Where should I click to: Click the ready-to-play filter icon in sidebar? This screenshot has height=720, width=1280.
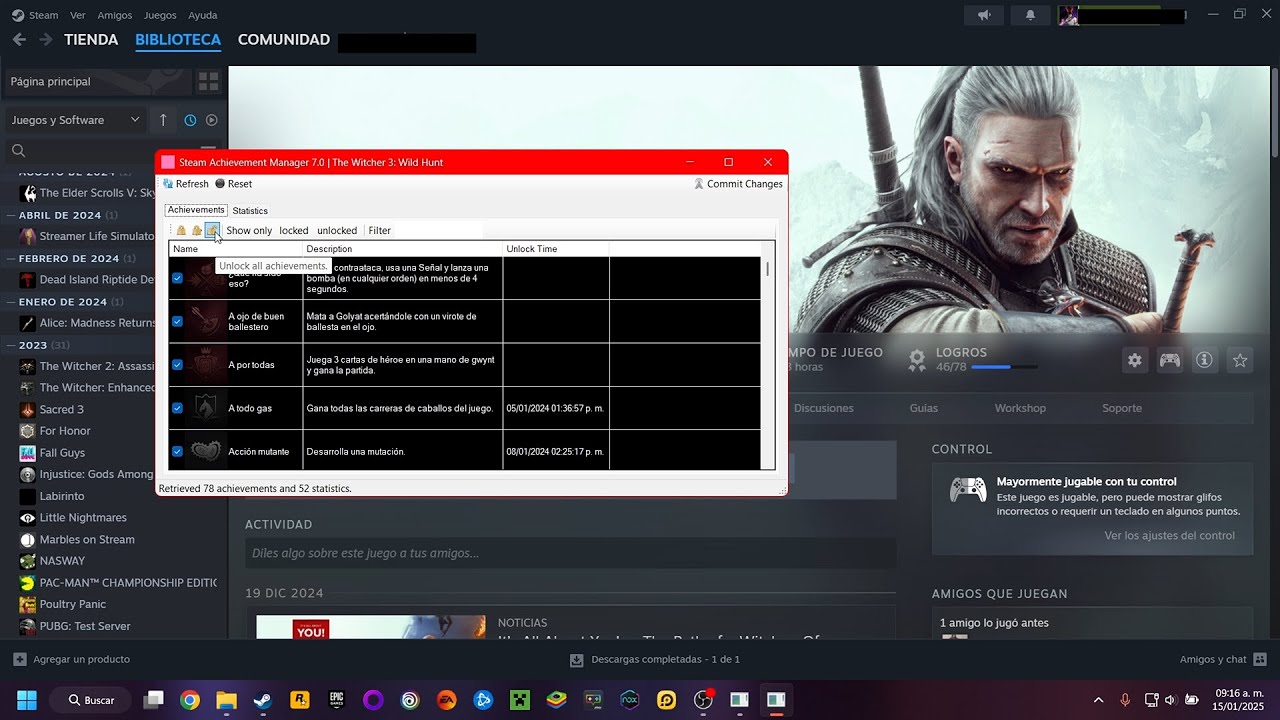click(212, 120)
